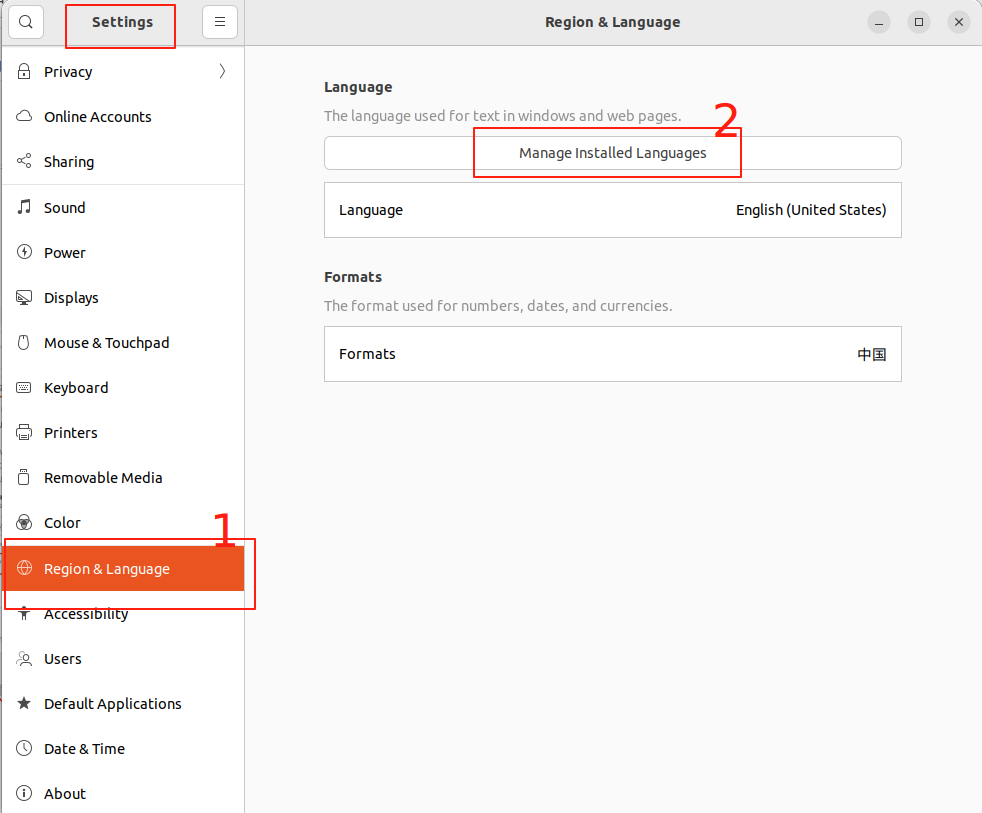Click the Settings title label

point(122,22)
